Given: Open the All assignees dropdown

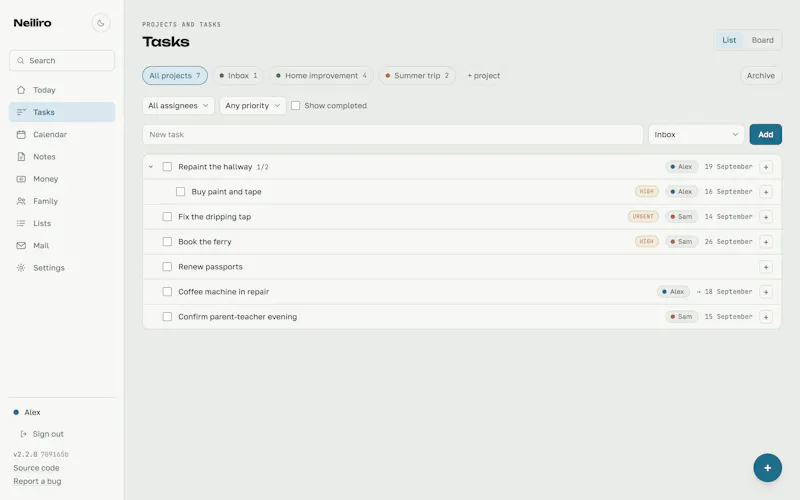Looking at the screenshot, I should click(178, 106).
